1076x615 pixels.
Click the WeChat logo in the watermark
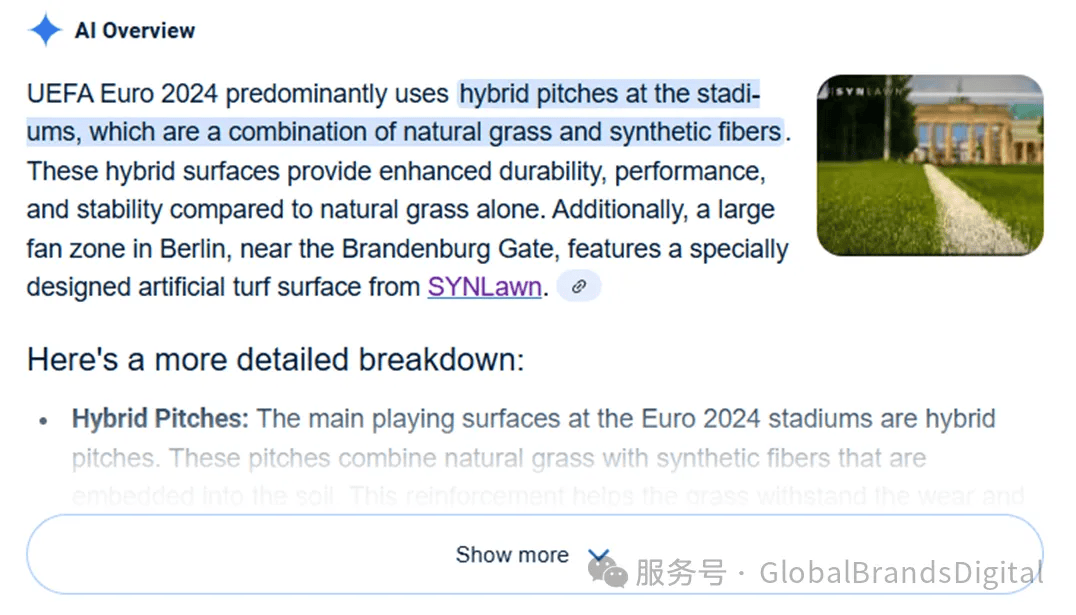coord(608,572)
